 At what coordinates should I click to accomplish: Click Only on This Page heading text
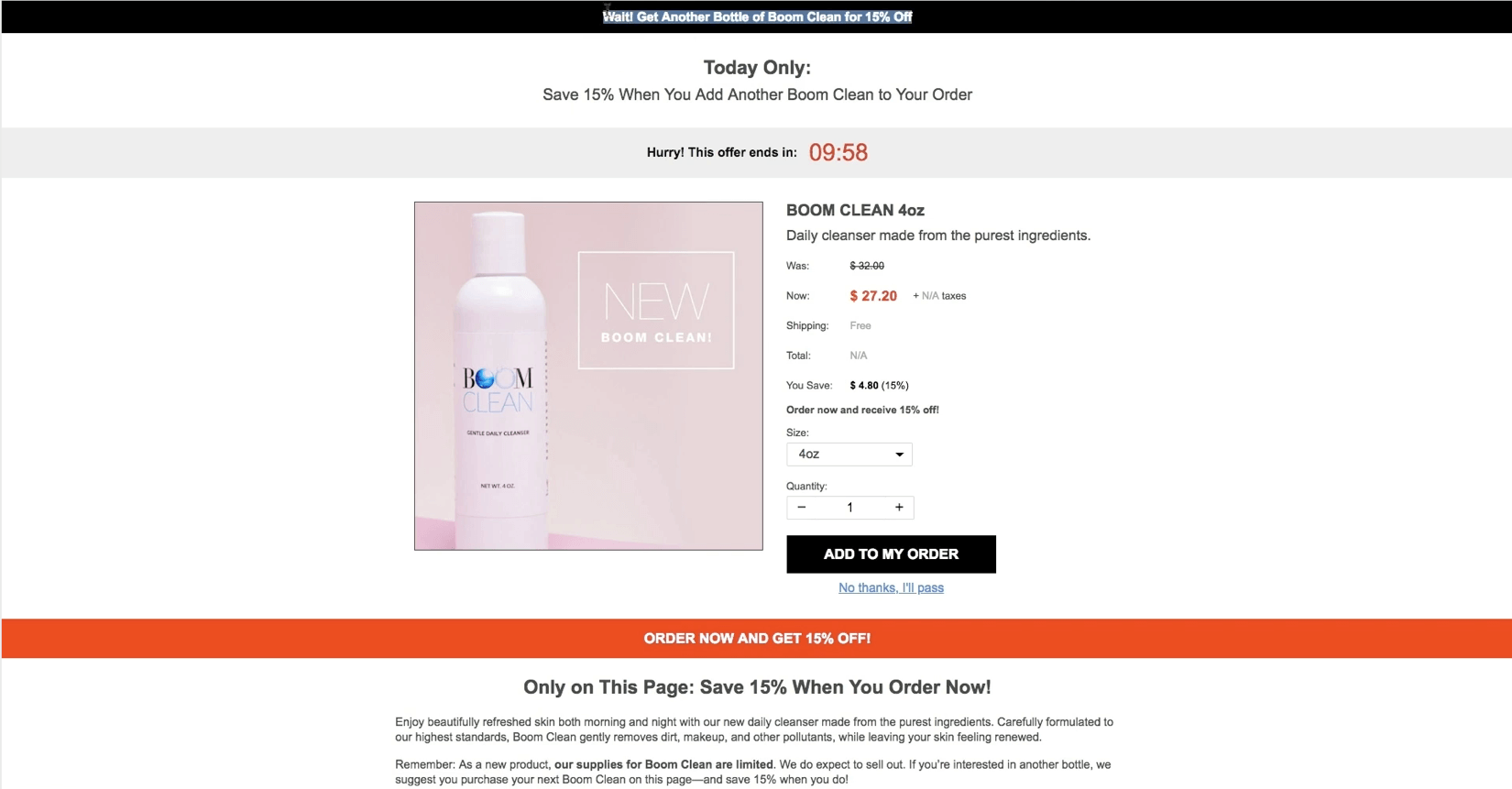(x=757, y=687)
